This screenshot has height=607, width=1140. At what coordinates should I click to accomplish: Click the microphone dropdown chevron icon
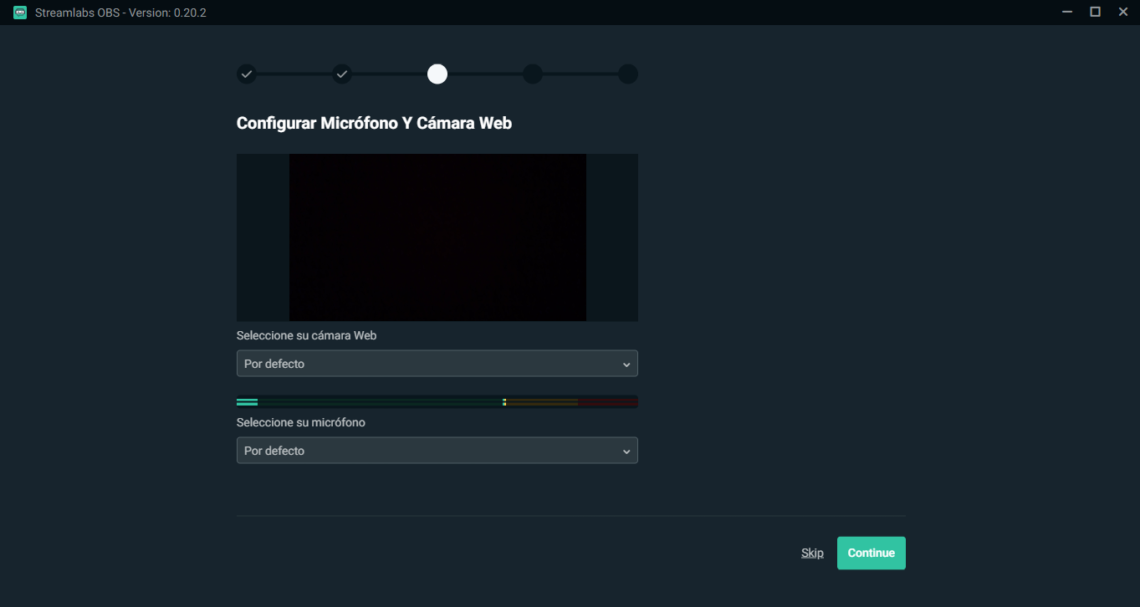pos(627,450)
